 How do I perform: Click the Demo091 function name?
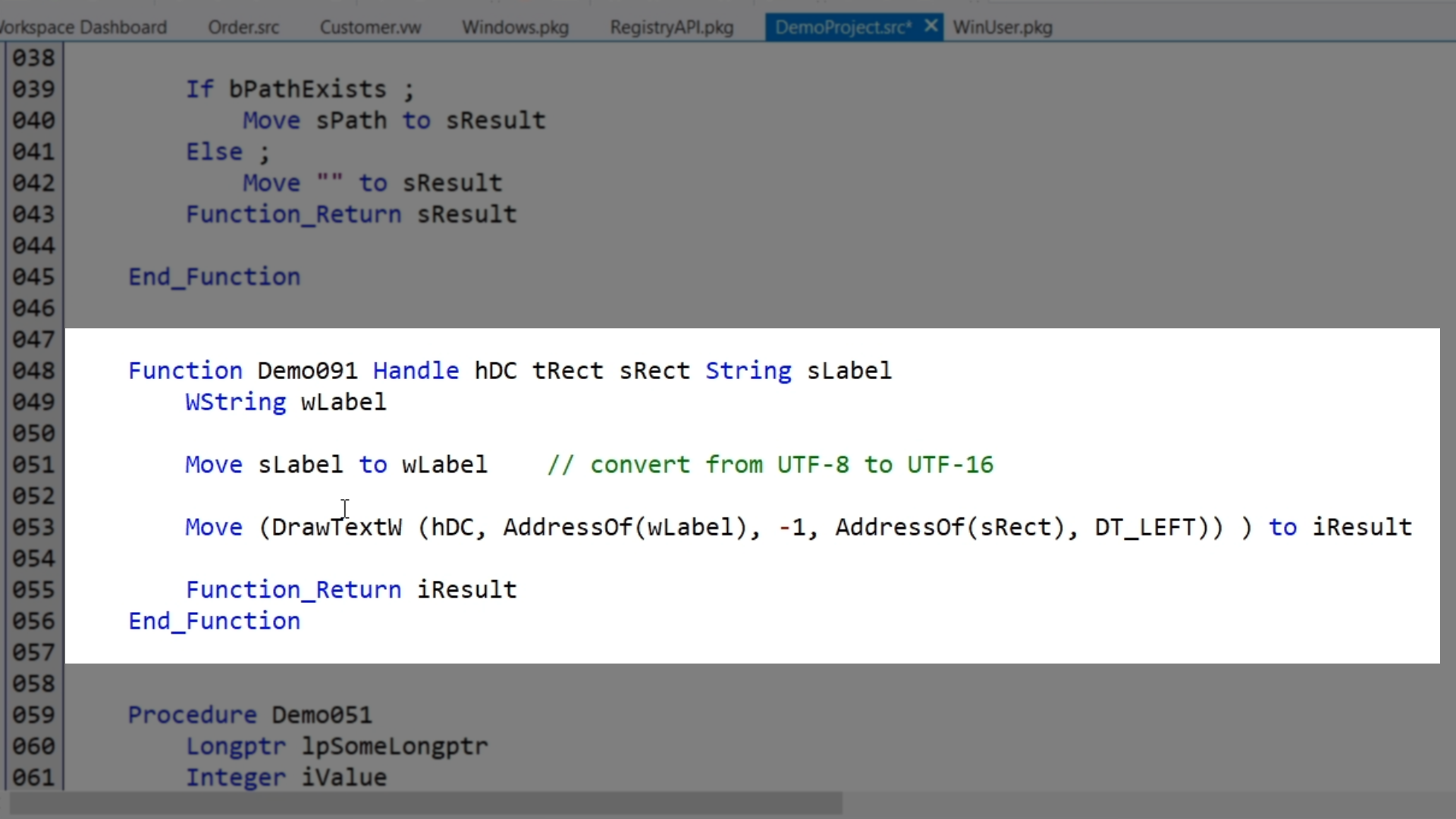coord(307,371)
